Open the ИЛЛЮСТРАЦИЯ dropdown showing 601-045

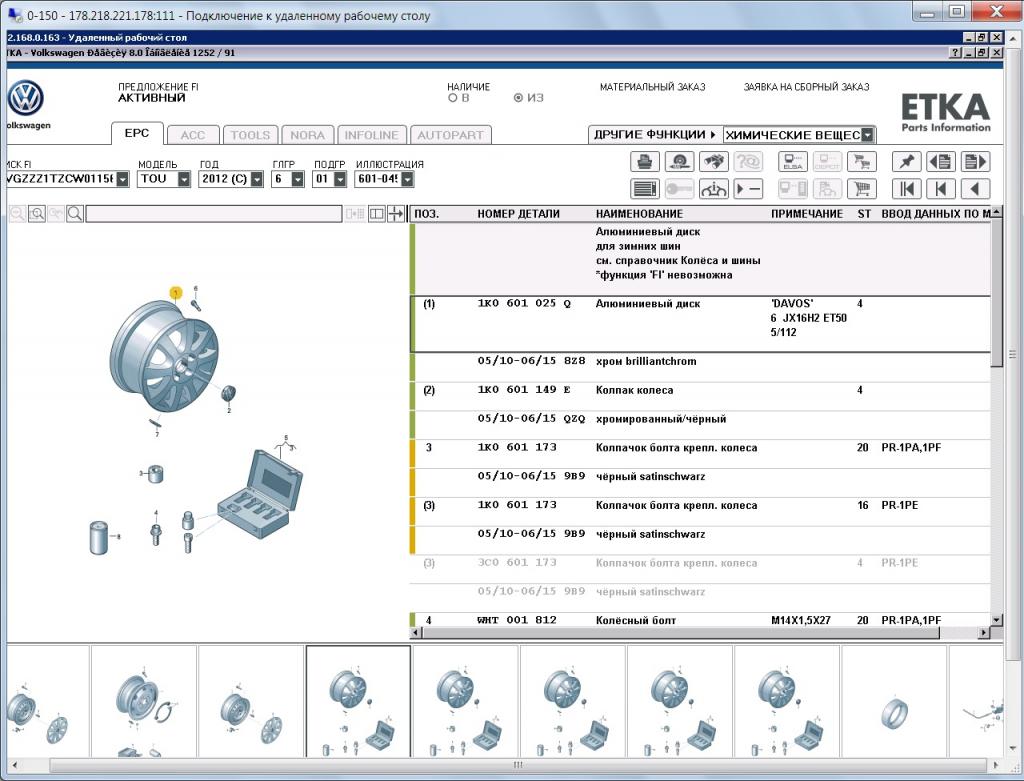click(x=407, y=179)
